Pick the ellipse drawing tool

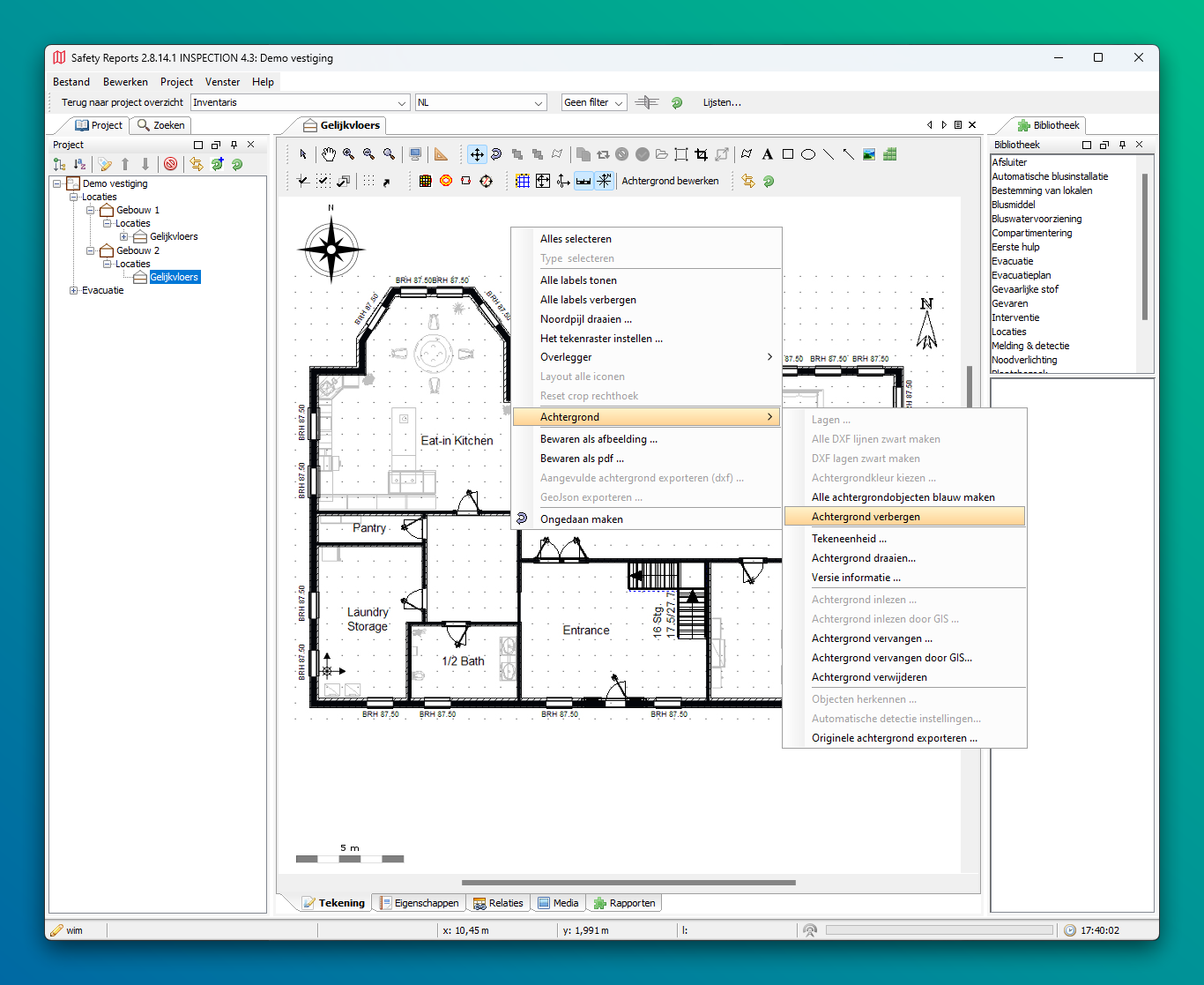point(808,154)
